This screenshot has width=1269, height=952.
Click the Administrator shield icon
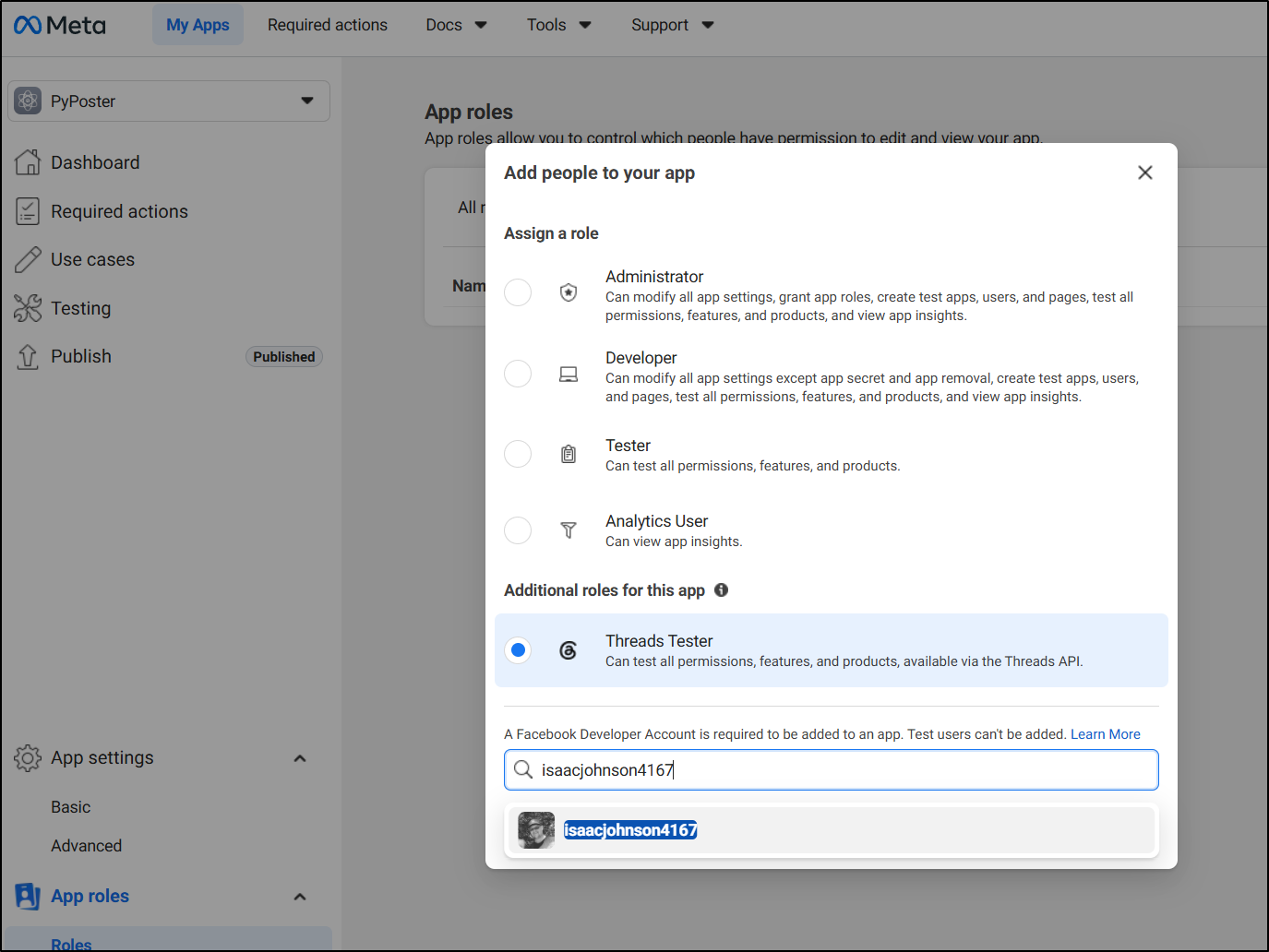(x=569, y=292)
